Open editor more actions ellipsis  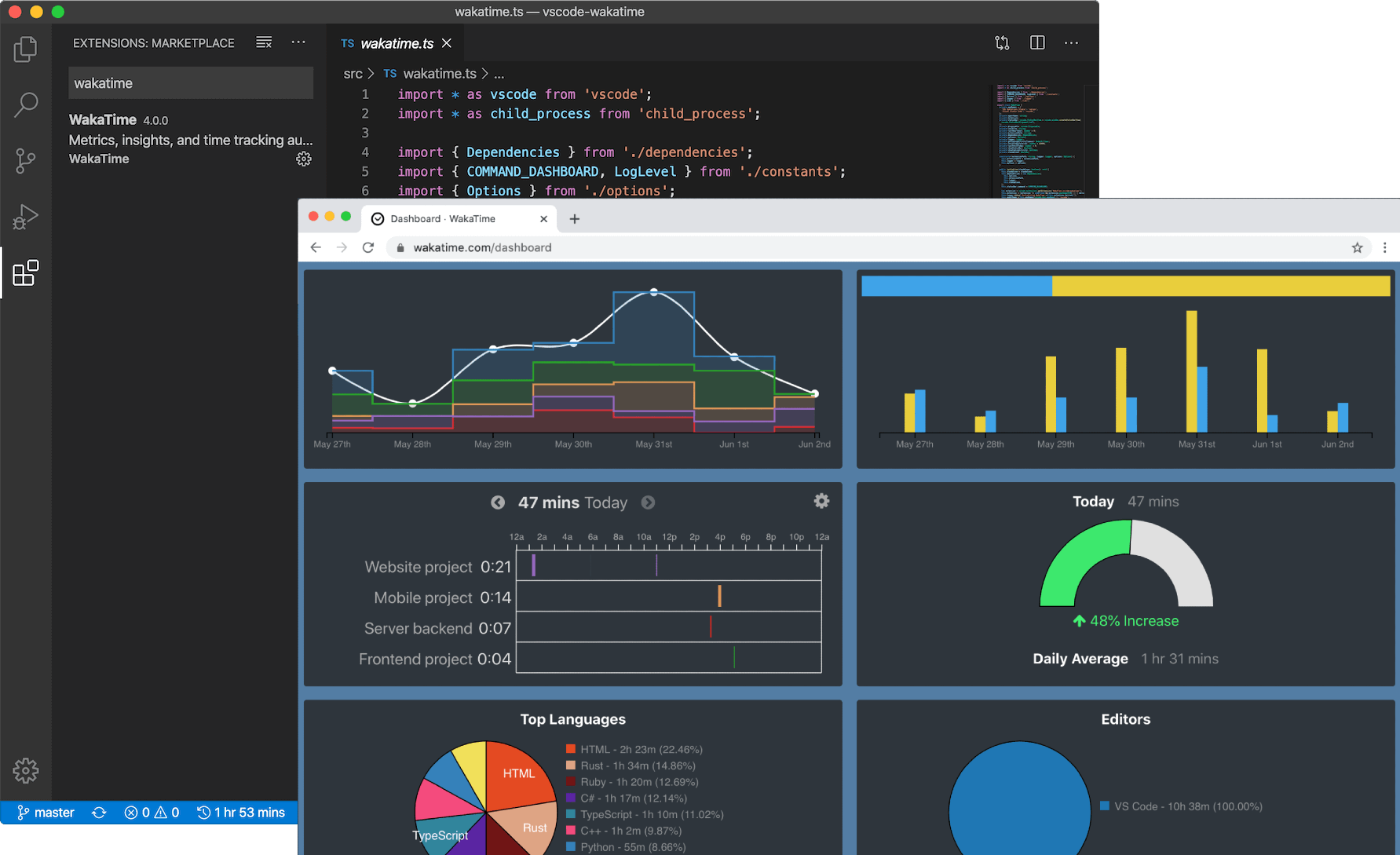point(1071,43)
